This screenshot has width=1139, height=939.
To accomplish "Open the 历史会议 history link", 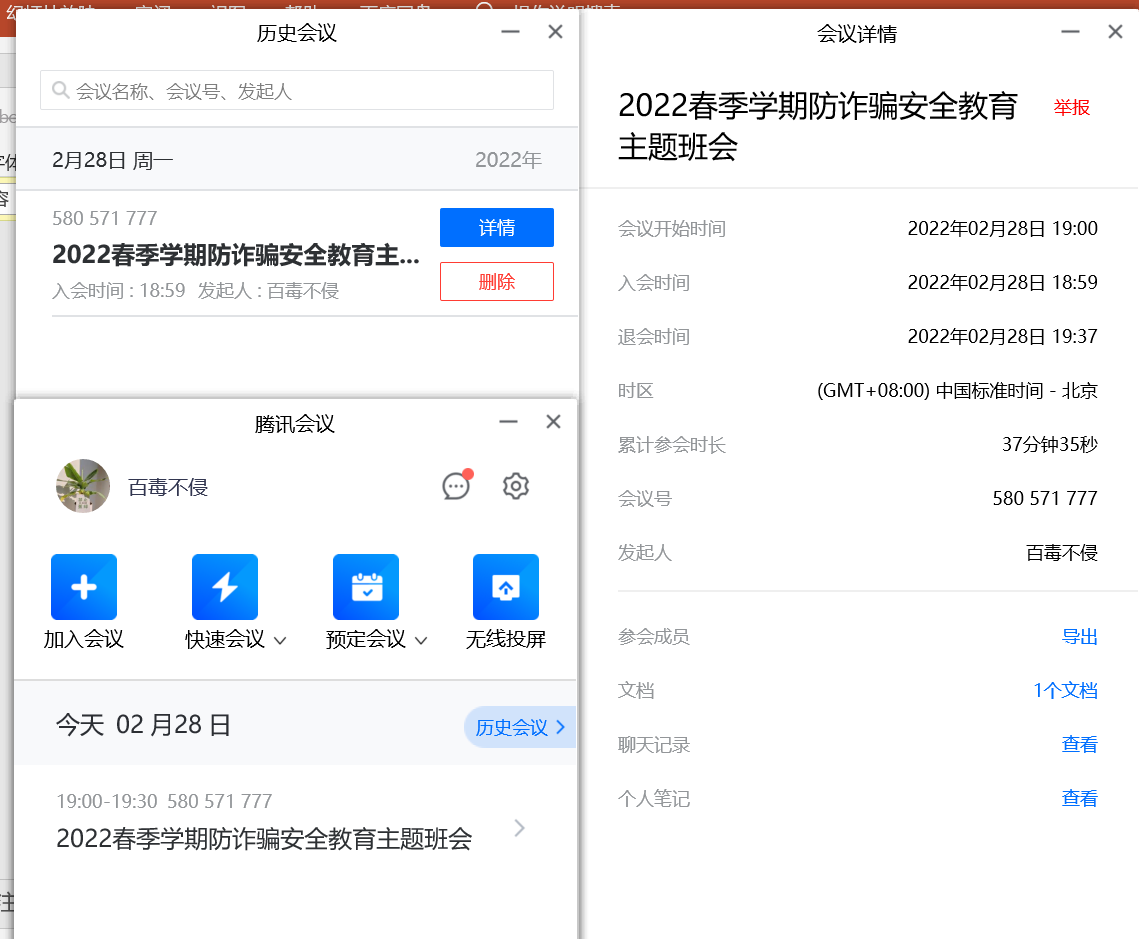I will pos(519,727).
